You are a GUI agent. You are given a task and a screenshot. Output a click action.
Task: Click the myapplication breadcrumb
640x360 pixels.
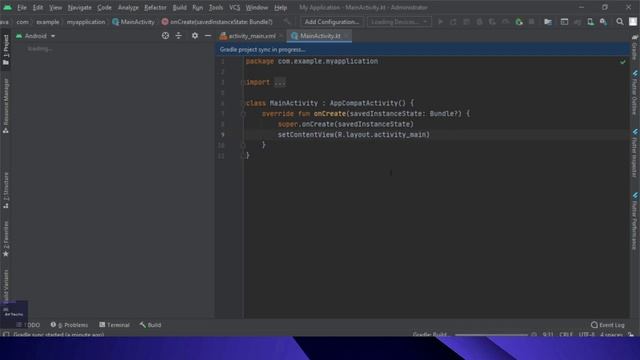click(86, 22)
